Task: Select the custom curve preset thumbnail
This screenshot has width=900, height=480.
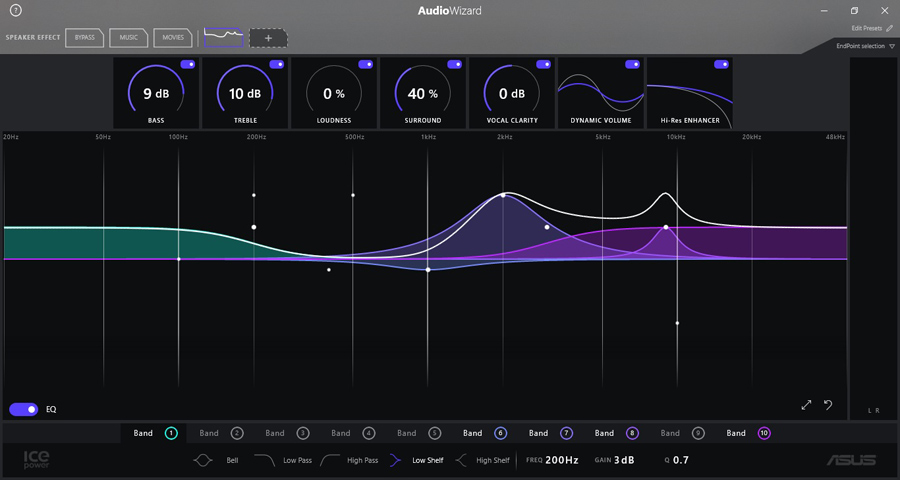Action: 224,37
